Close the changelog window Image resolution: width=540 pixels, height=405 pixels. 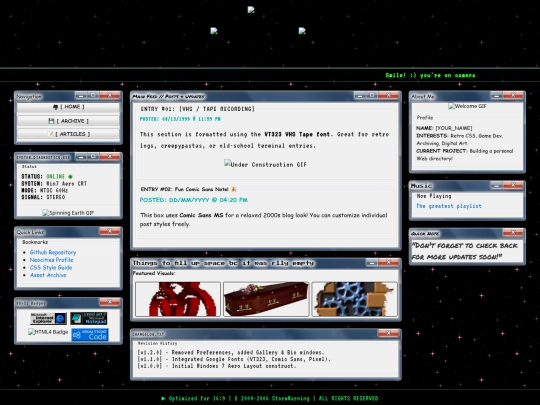(388, 333)
